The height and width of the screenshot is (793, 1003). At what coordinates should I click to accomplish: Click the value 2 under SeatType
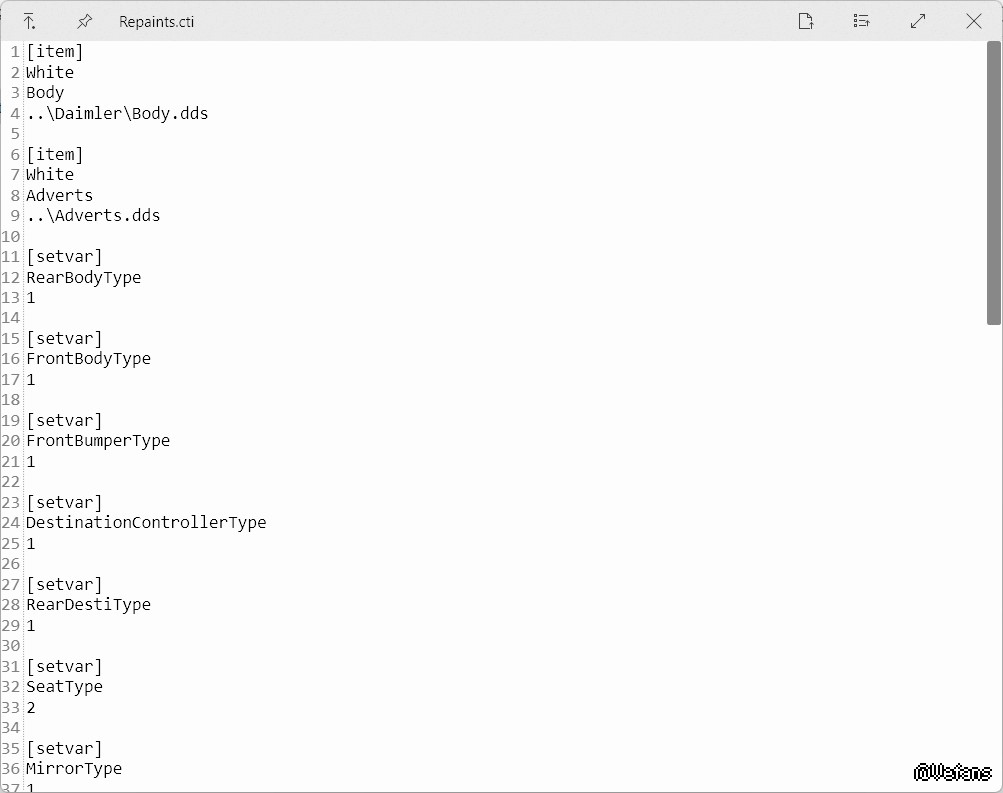click(x=31, y=707)
